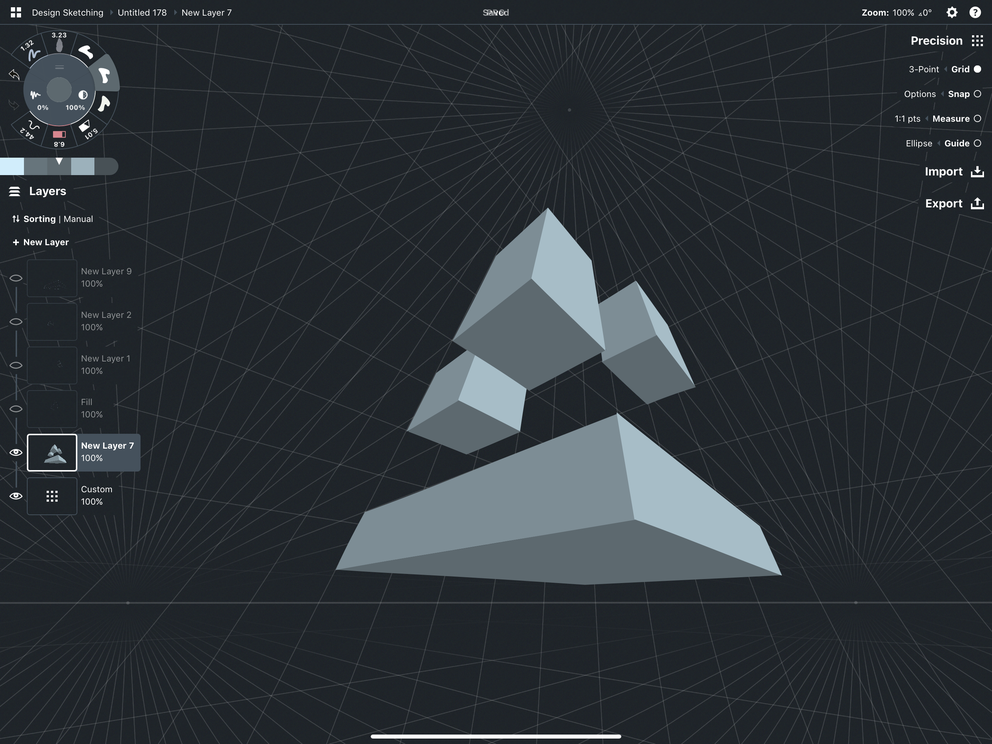992x744 pixels.
Task: Open the Design Sketching breadcrumb menu
Action: (x=66, y=12)
